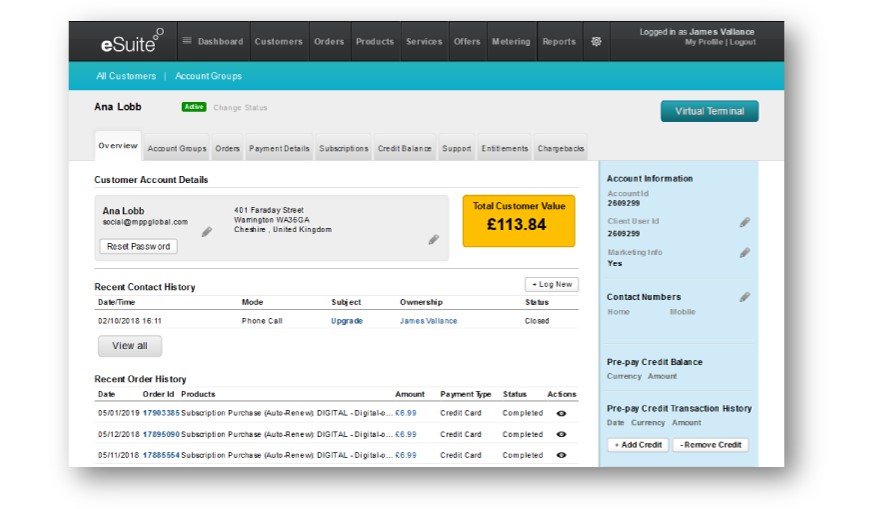Open the Payment Details tab
The height and width of the screenshot is (509, 874).
click(x=279, y=149)
